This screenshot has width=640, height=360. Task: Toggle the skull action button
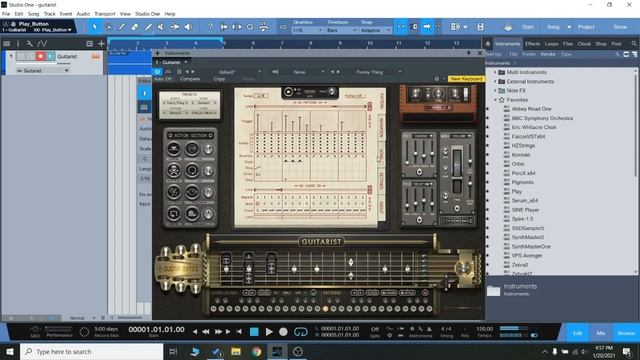pyautogui.click(x=174, y=170)
